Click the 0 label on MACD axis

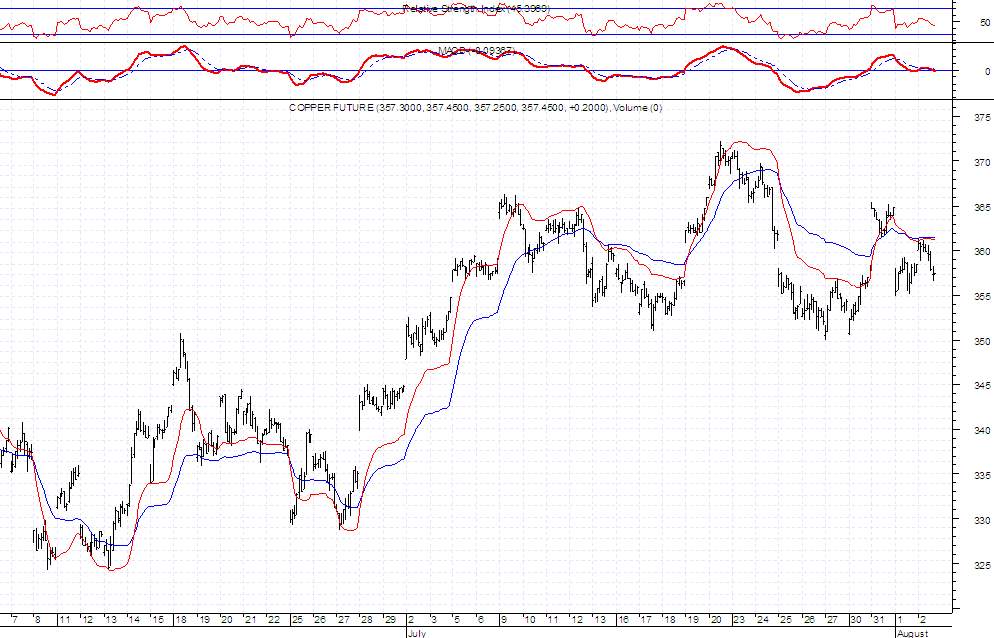pos(988,72)
